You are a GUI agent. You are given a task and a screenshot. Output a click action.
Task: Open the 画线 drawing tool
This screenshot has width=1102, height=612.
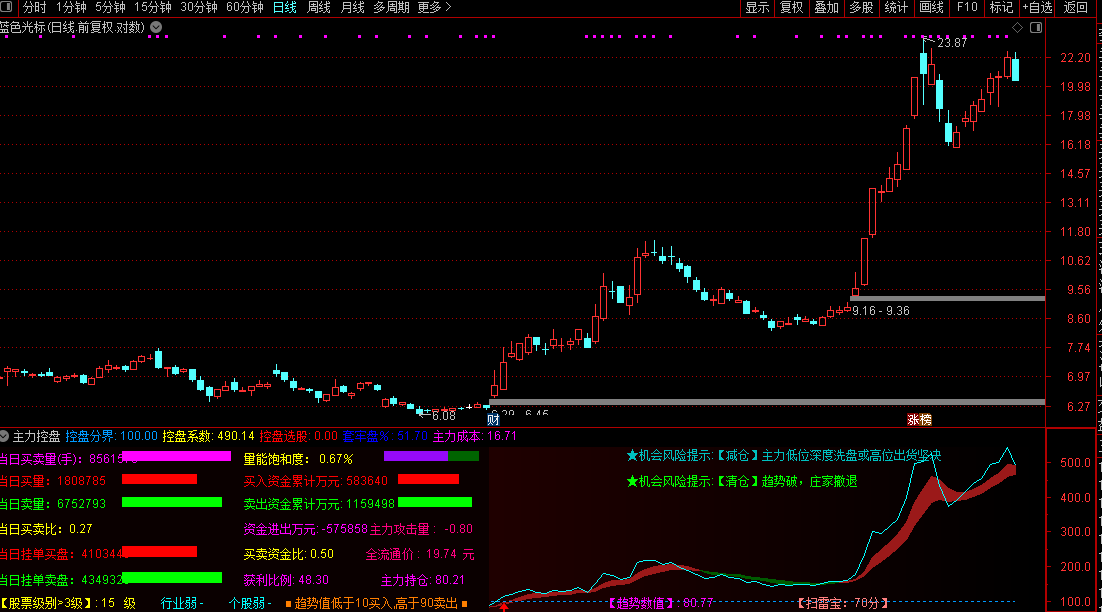pos(931,8)
